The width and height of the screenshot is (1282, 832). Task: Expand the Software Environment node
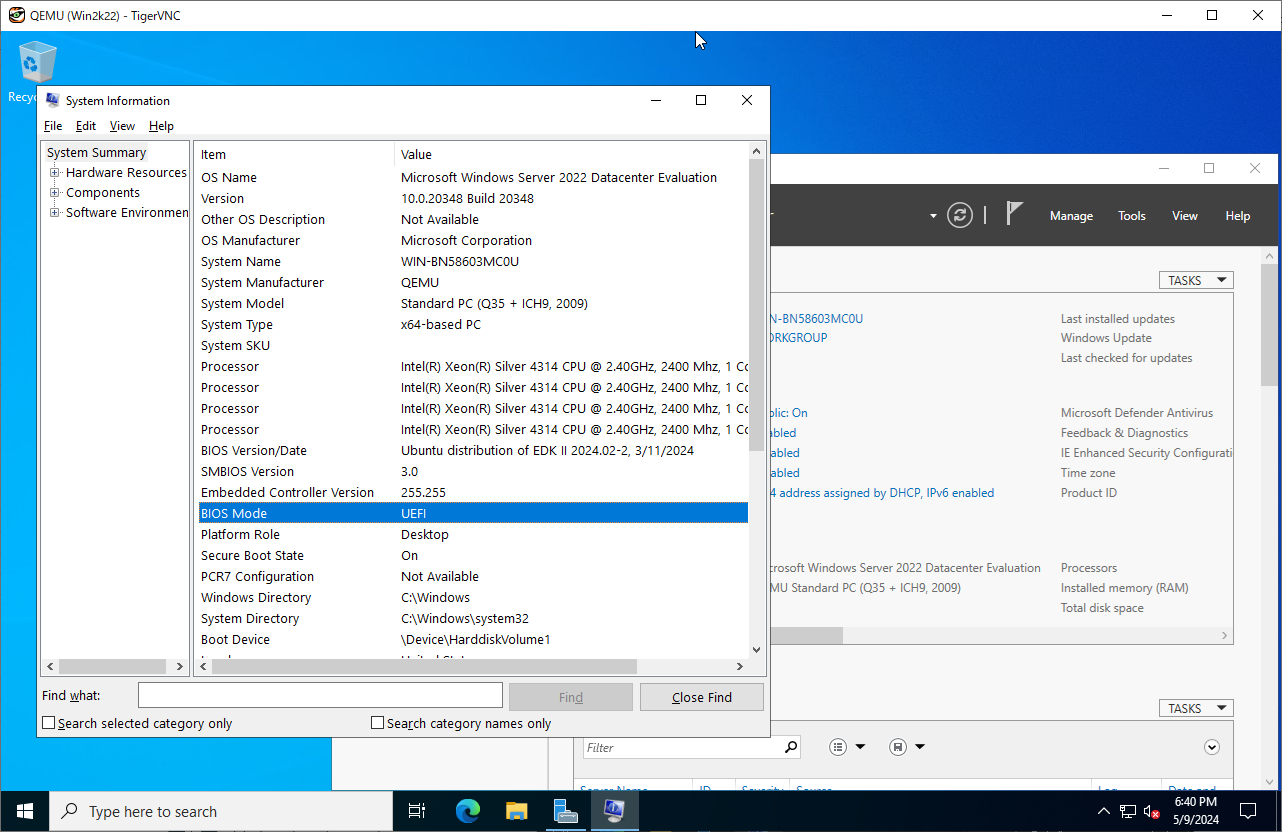[x=55, y=213]
